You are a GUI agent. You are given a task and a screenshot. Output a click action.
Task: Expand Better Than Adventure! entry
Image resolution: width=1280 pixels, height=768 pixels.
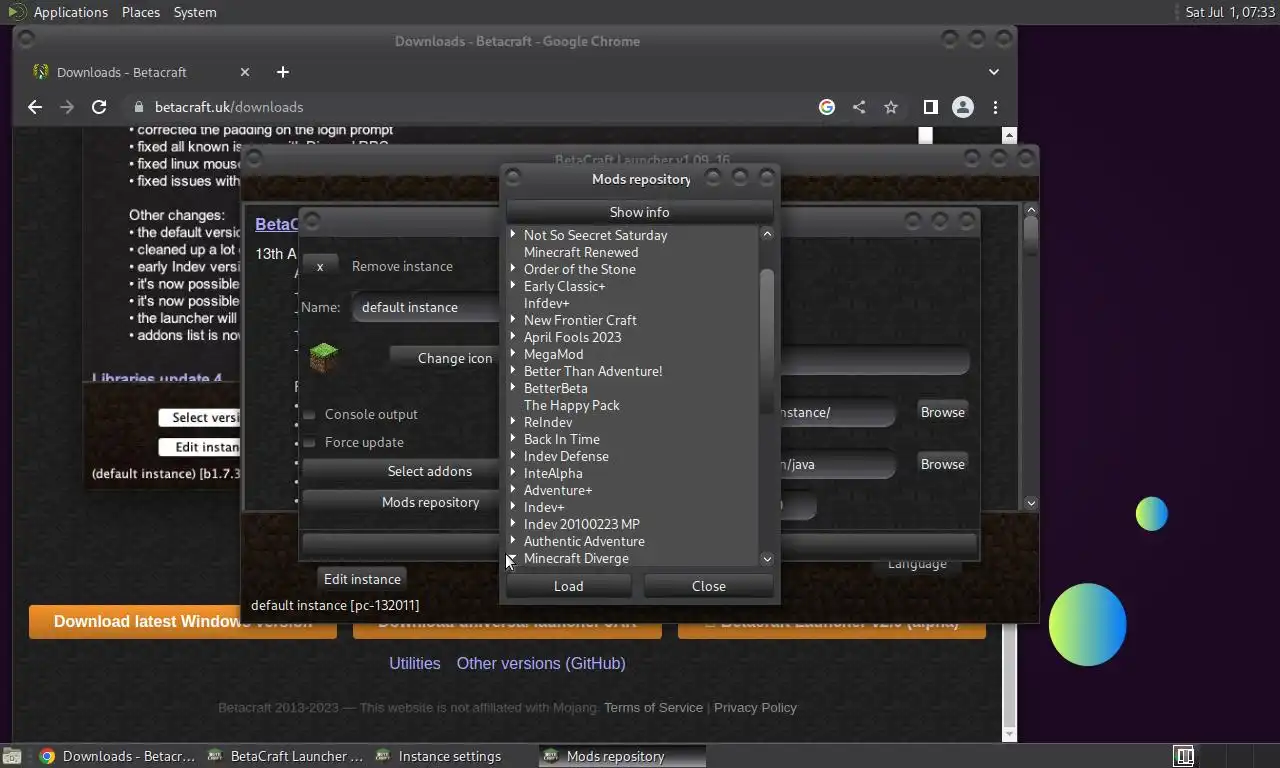[x=513, y=371]
